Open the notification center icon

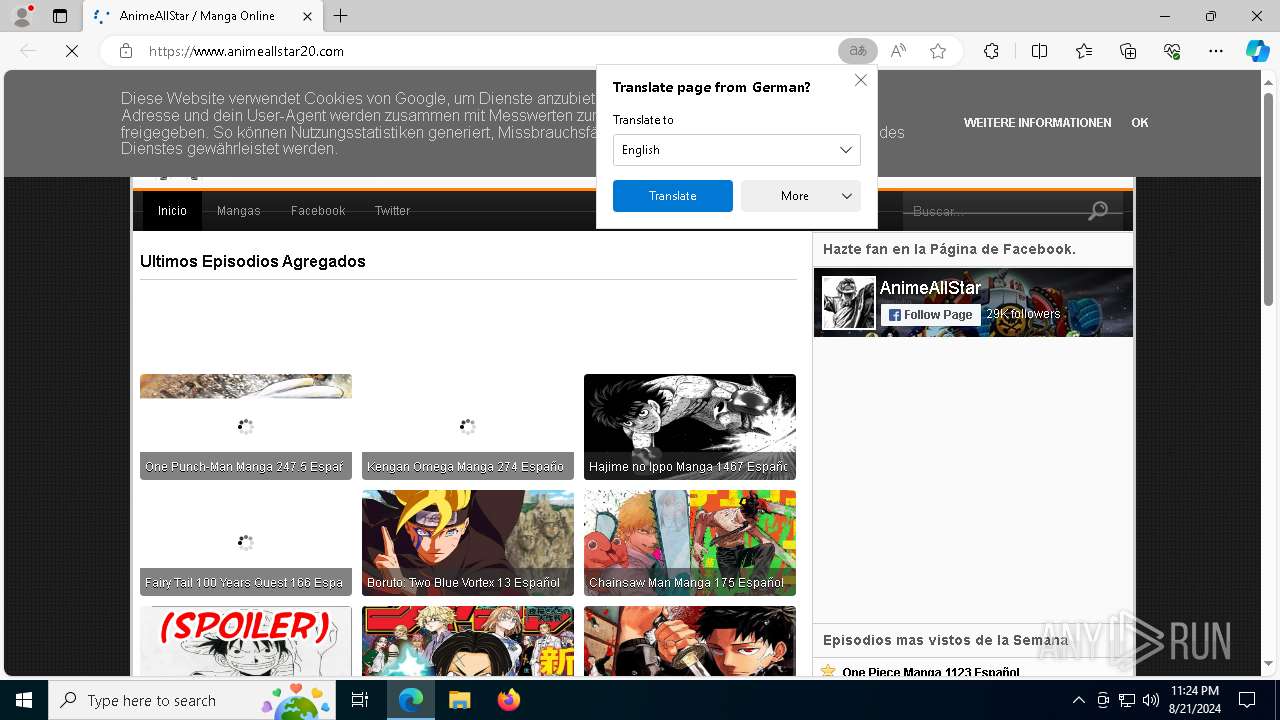pos(1247,700)
